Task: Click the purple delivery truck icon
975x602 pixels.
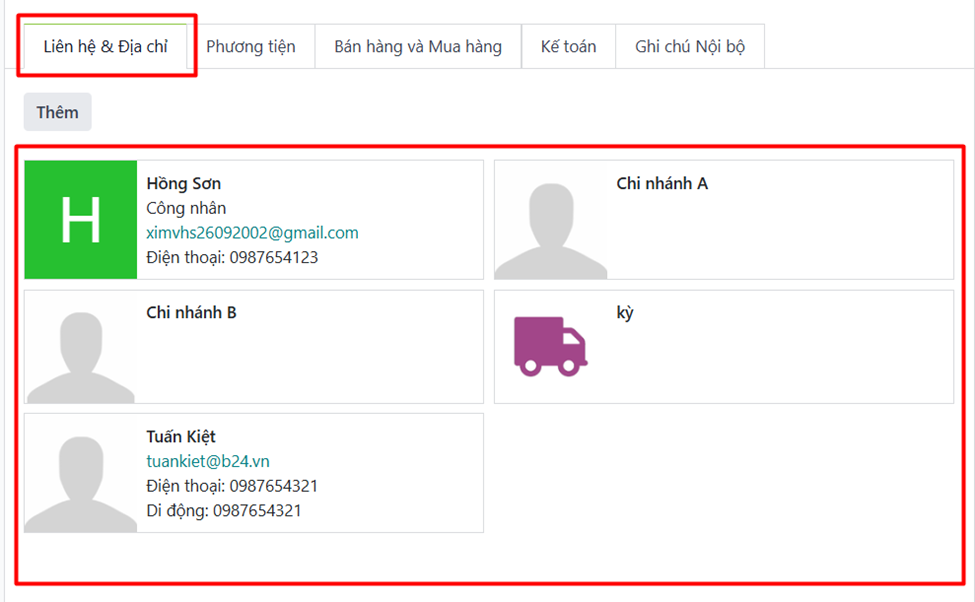Action: (550, 346)
